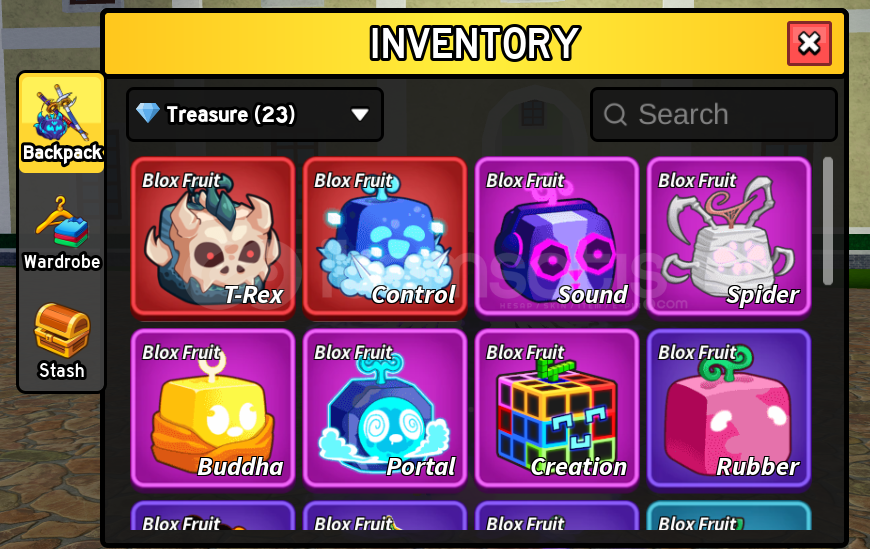Click the blue diamond Treasure icon
This screenshot has width=870, height=549.
click(x=148, y=113)
